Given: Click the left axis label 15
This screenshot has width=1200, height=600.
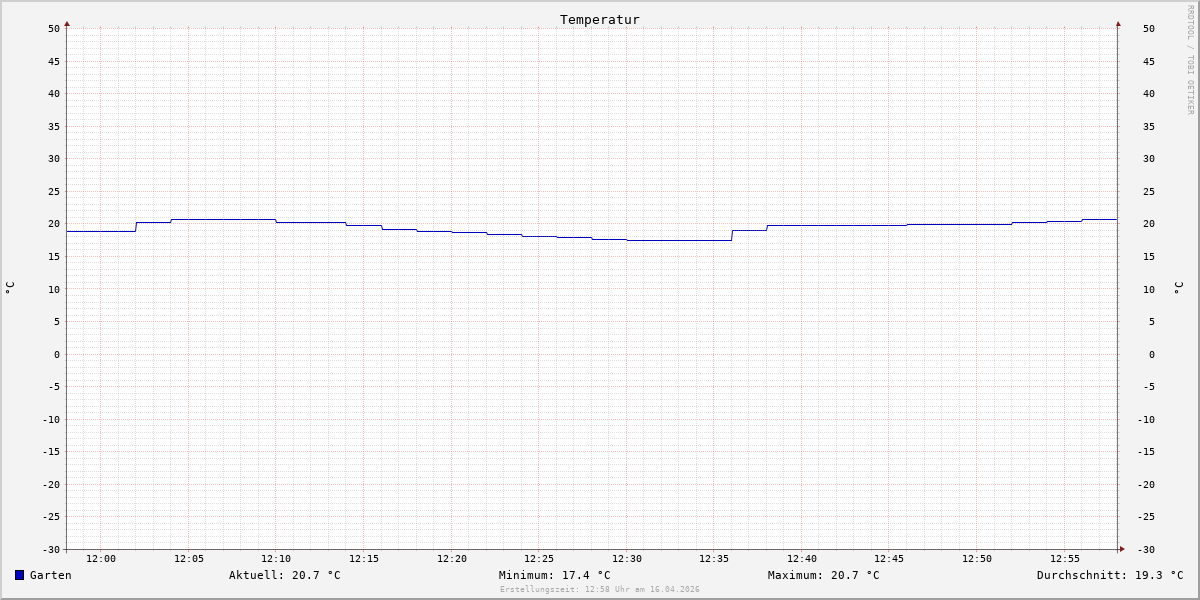Looking at the screenshot, I should 54,257.
